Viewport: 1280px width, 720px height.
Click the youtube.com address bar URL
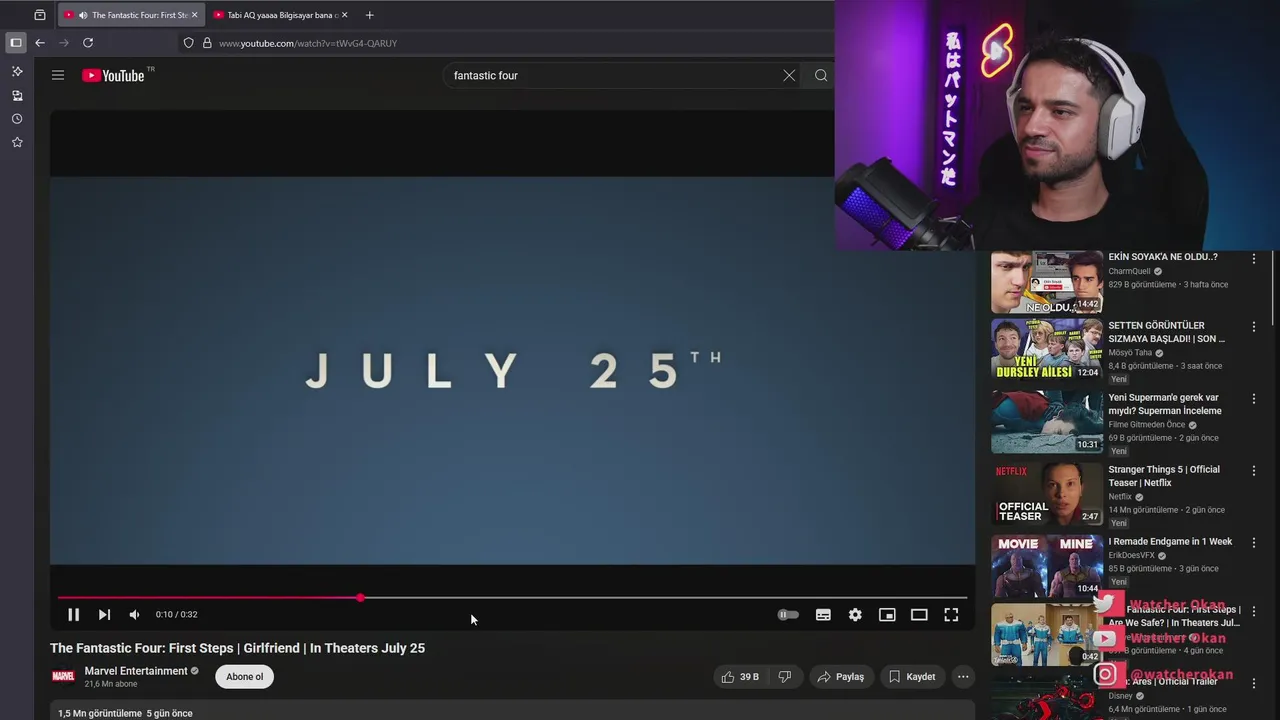[x=308, y=43]
